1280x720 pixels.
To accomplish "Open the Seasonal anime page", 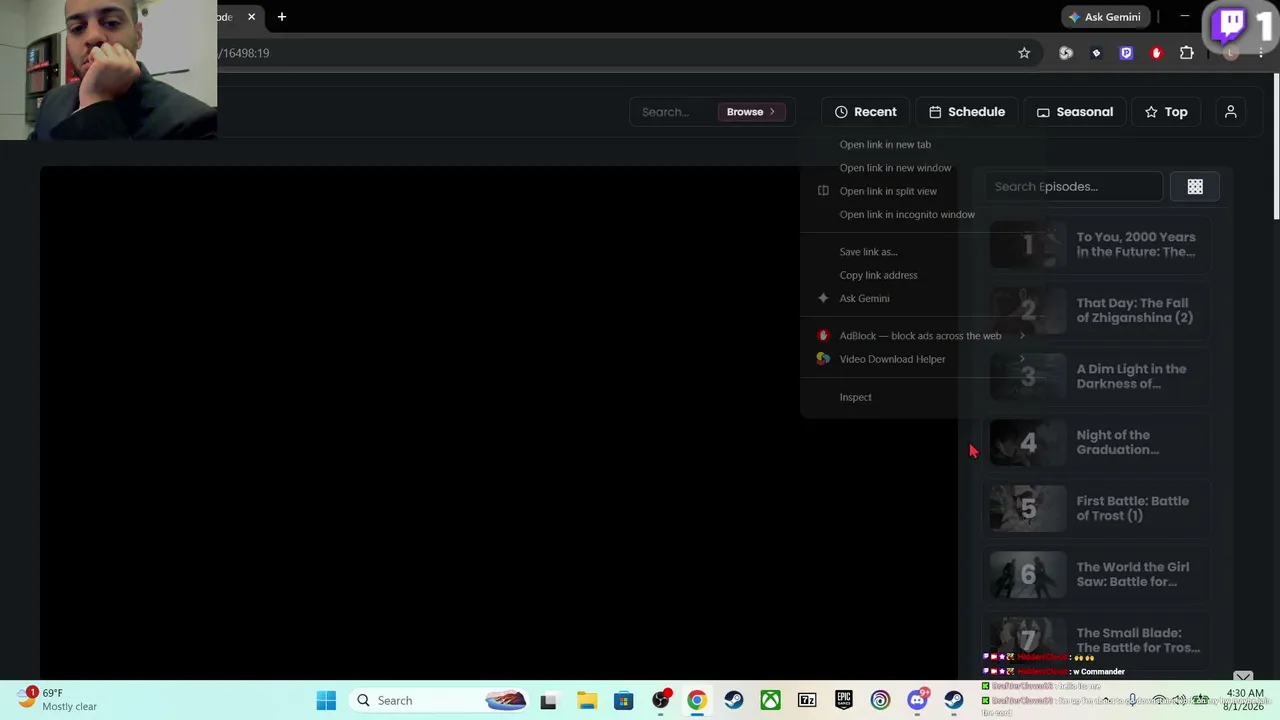I will pos(1075,112).
